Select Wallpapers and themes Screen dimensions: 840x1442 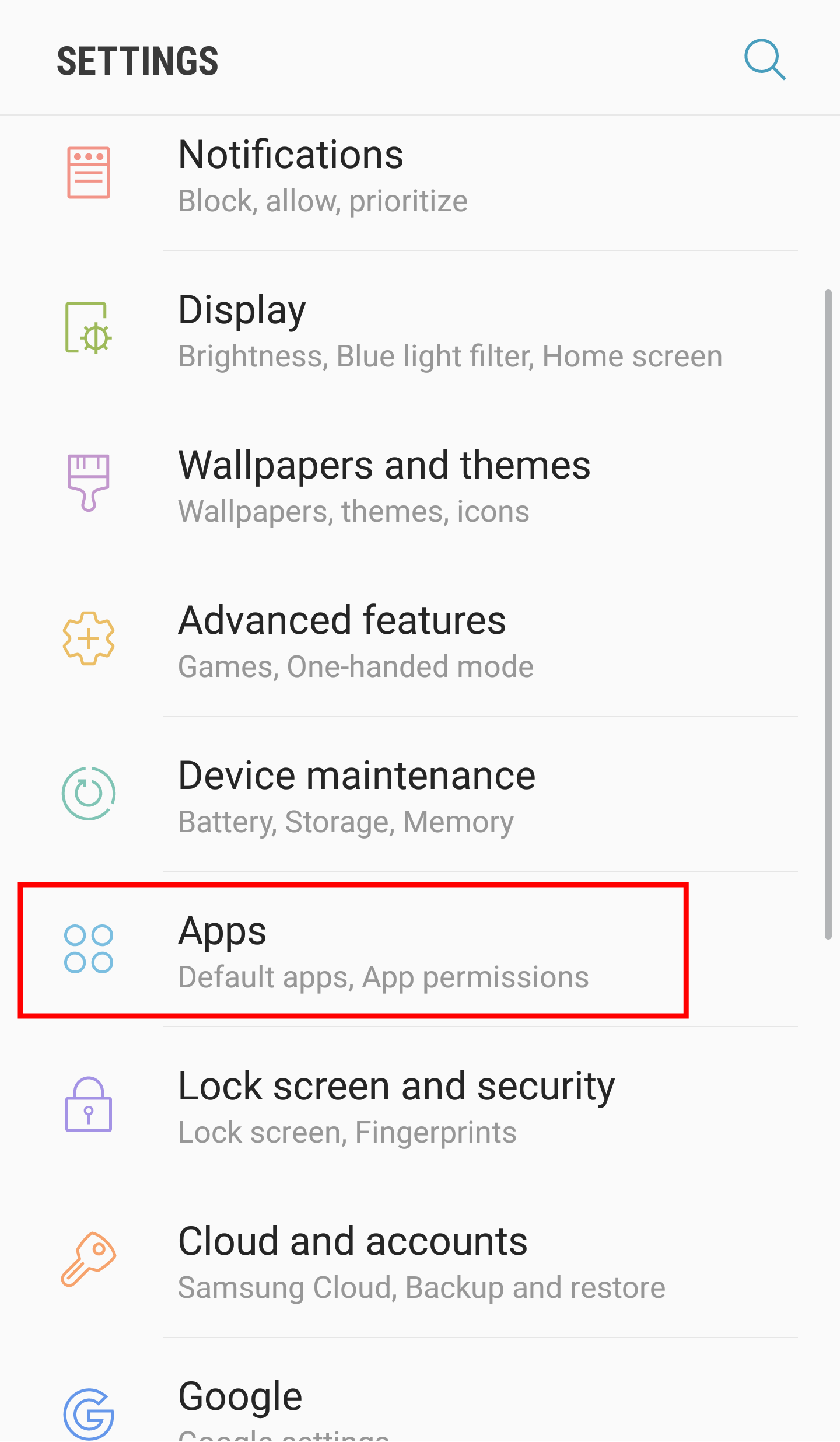point(420,484)
